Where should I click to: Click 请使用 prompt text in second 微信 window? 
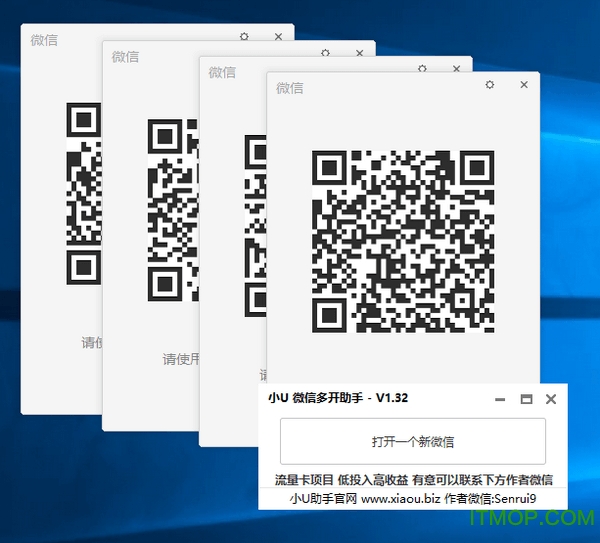[181, 359]
